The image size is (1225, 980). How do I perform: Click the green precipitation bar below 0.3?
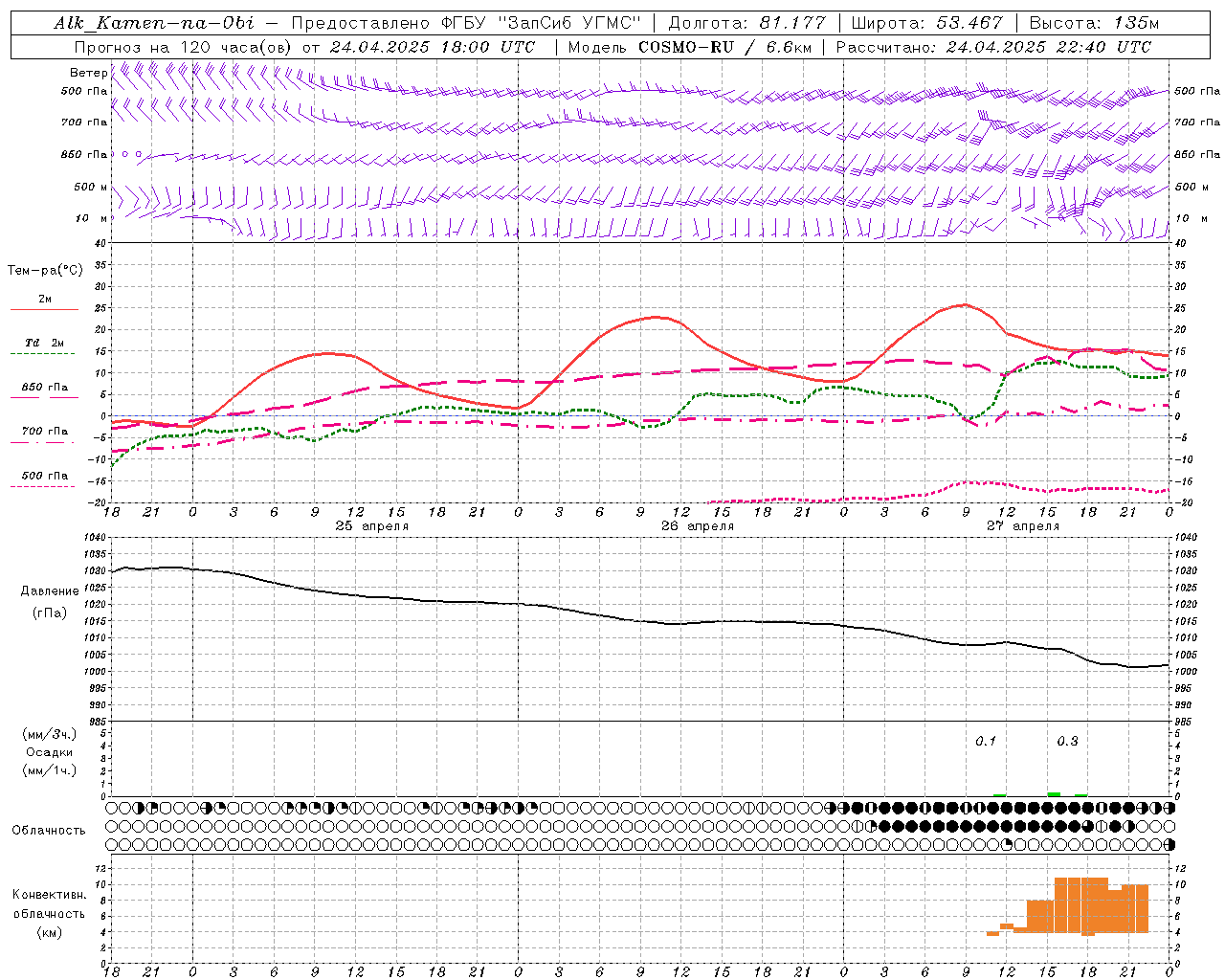[1054, 793]
